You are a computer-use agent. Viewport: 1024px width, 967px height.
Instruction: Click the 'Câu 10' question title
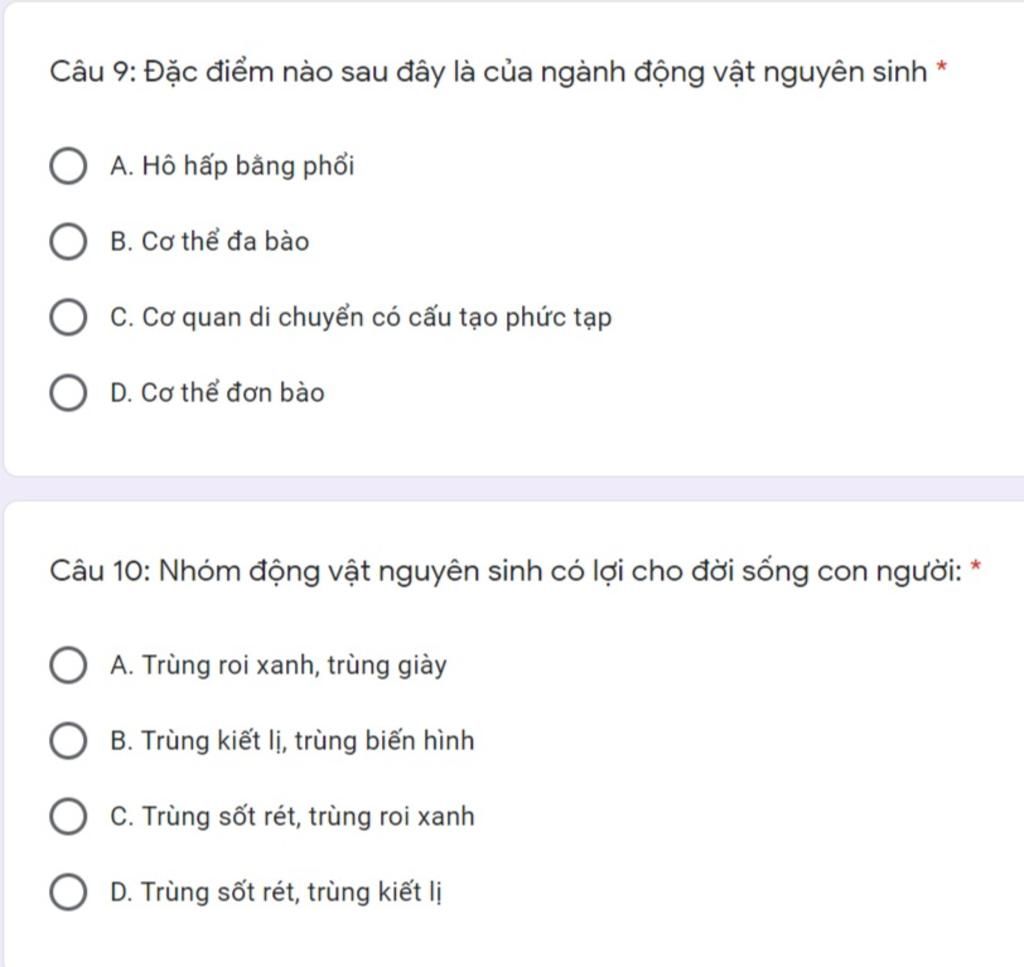(x=505, y=571)
